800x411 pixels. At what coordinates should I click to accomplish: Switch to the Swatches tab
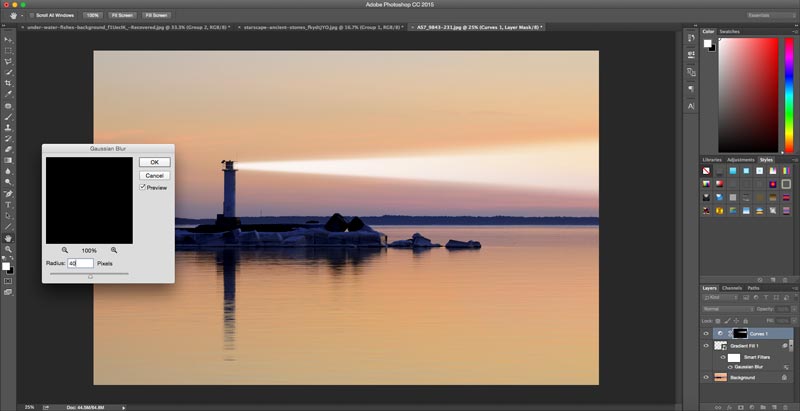729,32
